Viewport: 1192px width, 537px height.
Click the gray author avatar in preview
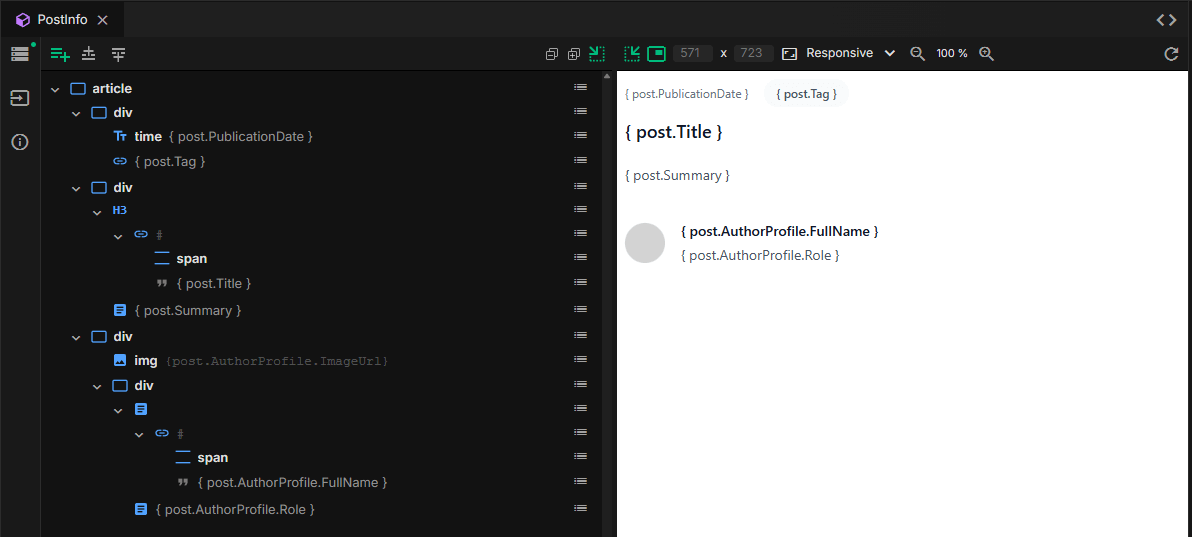click(x=645, y=243)
